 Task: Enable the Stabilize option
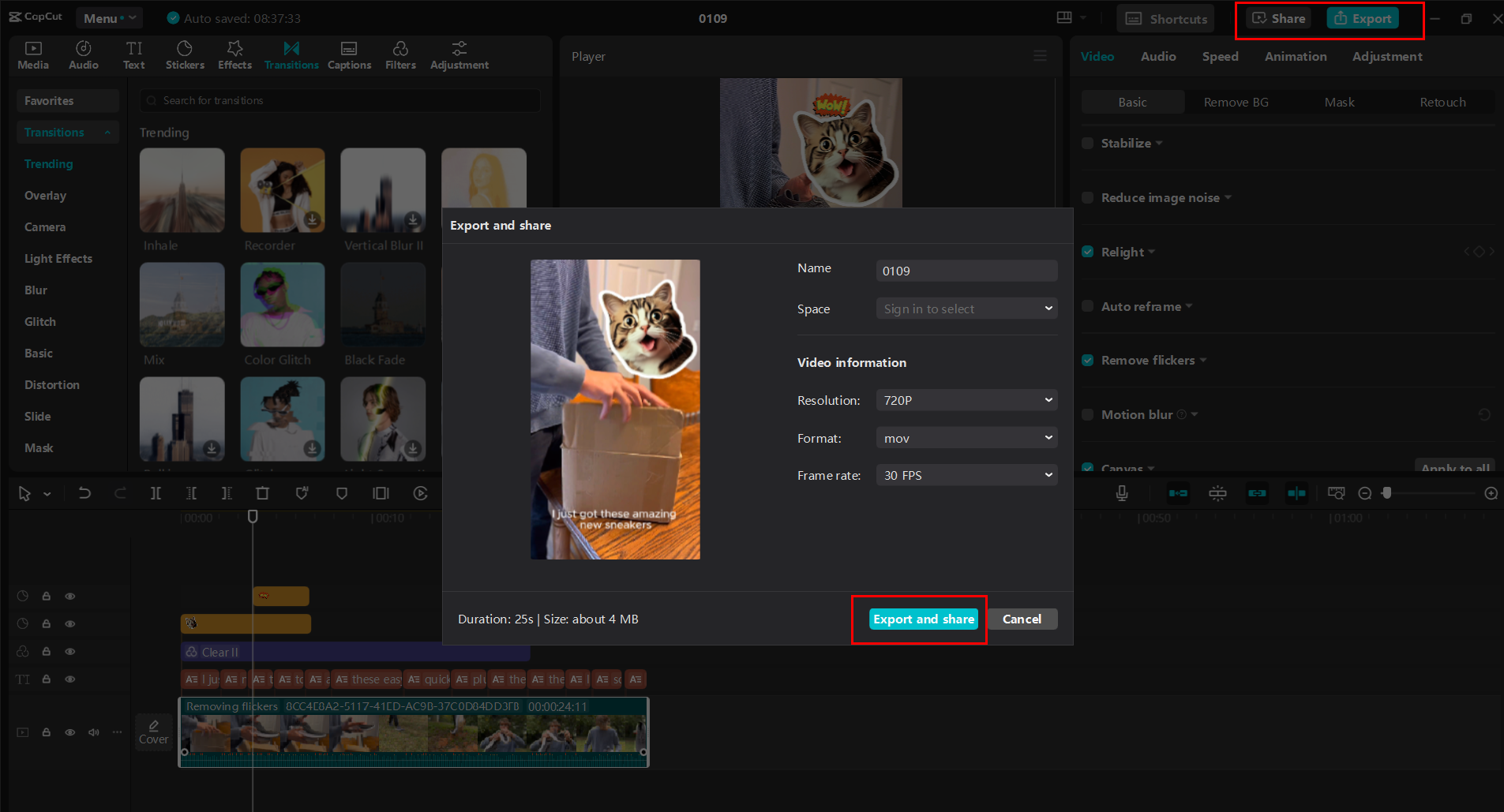(1087, 143)
